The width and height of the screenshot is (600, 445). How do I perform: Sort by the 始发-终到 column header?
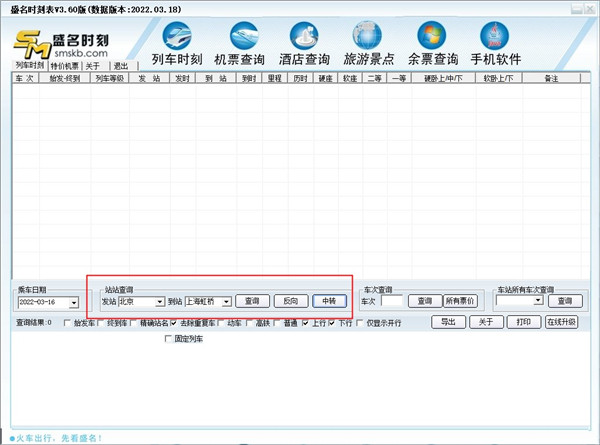(x=65, y=78)
